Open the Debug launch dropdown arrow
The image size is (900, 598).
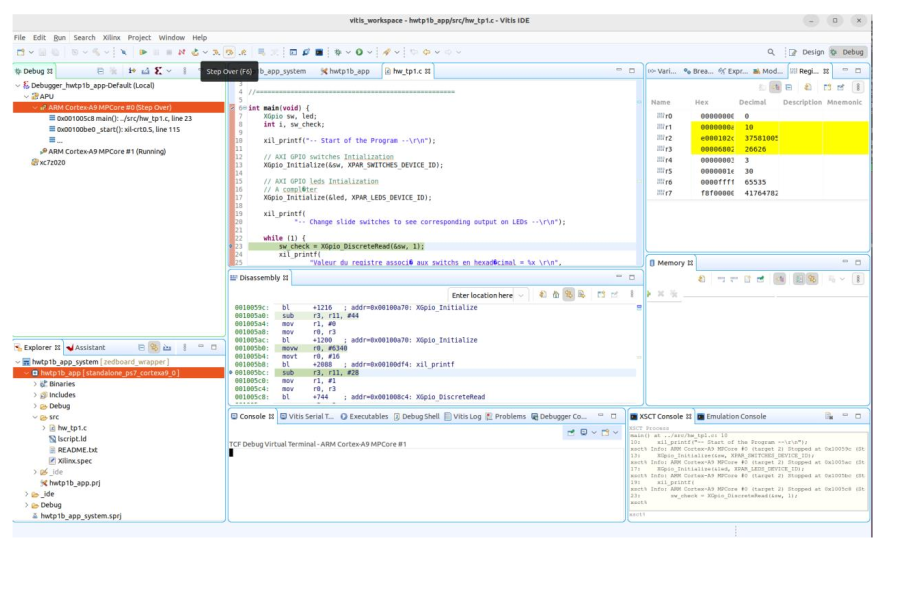[x=348, y=52]
